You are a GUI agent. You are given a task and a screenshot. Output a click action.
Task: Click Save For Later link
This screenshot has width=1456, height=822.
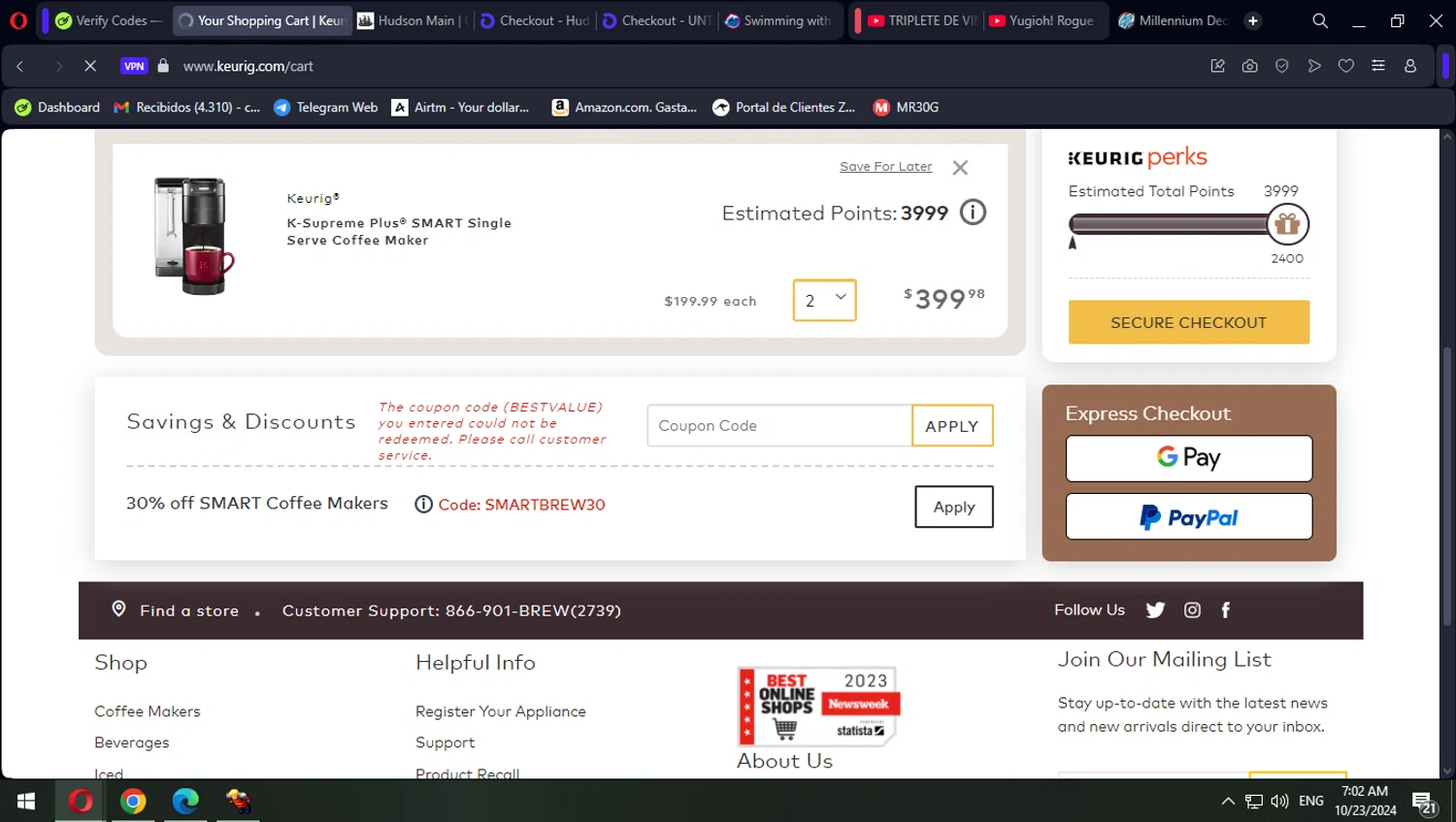(885, 167)
